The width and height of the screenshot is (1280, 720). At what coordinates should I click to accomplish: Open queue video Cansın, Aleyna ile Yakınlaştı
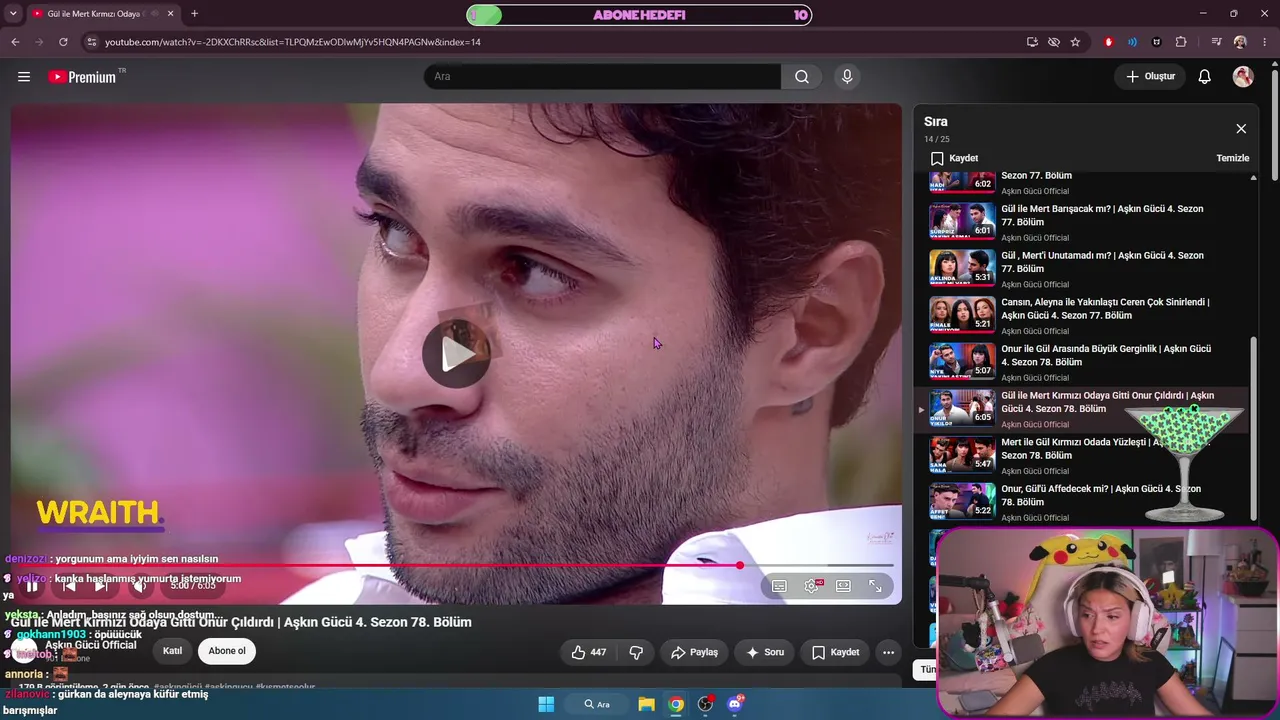[x=1105, y=308]
